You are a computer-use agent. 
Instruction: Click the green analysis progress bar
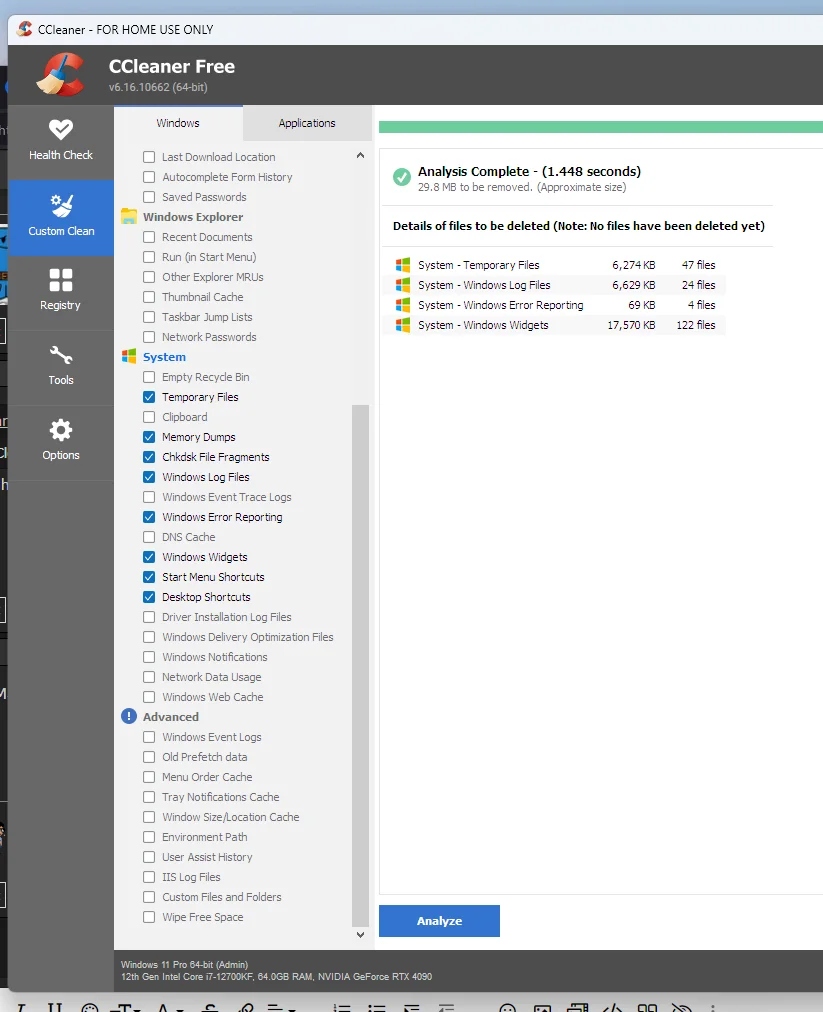coord(601,127)
